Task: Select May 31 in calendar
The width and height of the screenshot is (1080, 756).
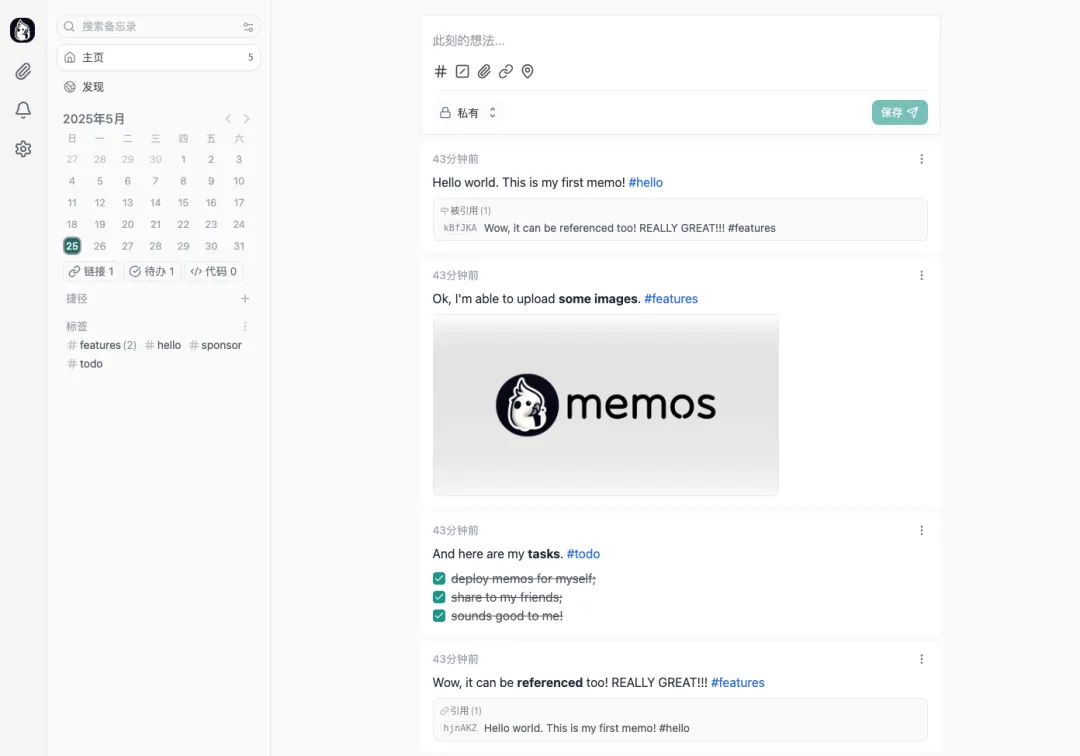Action: click(x=239, y=246)
